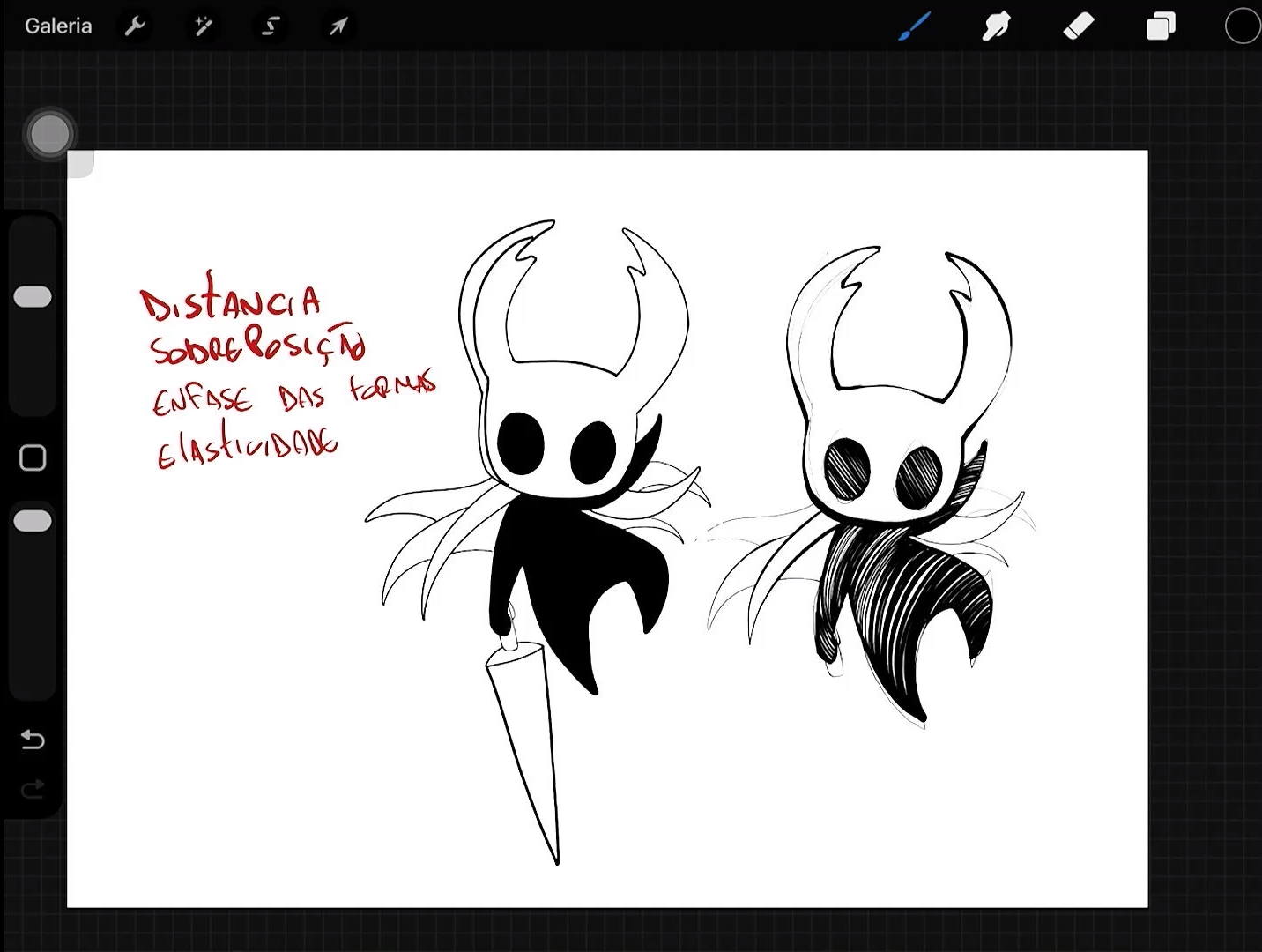Screen dimensions: 1262x952
Task: Select the Brush tool
Action: (x=915, y=26)
